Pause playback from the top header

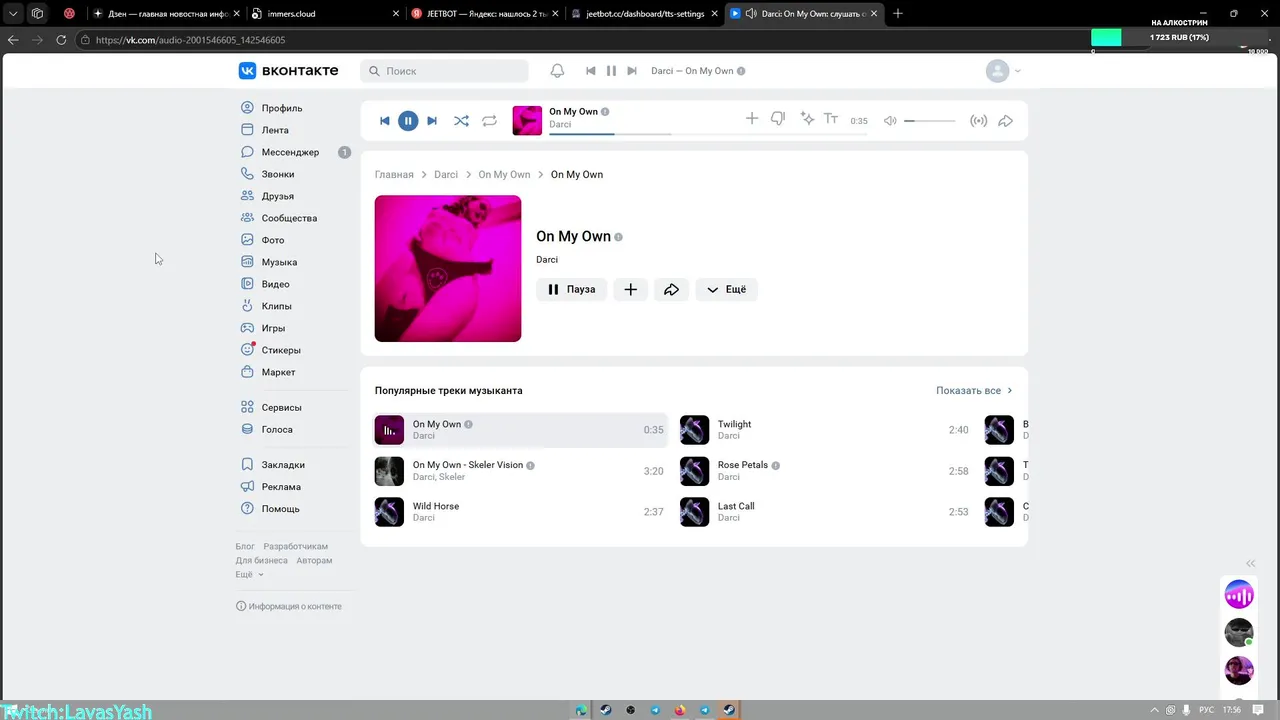611,71
